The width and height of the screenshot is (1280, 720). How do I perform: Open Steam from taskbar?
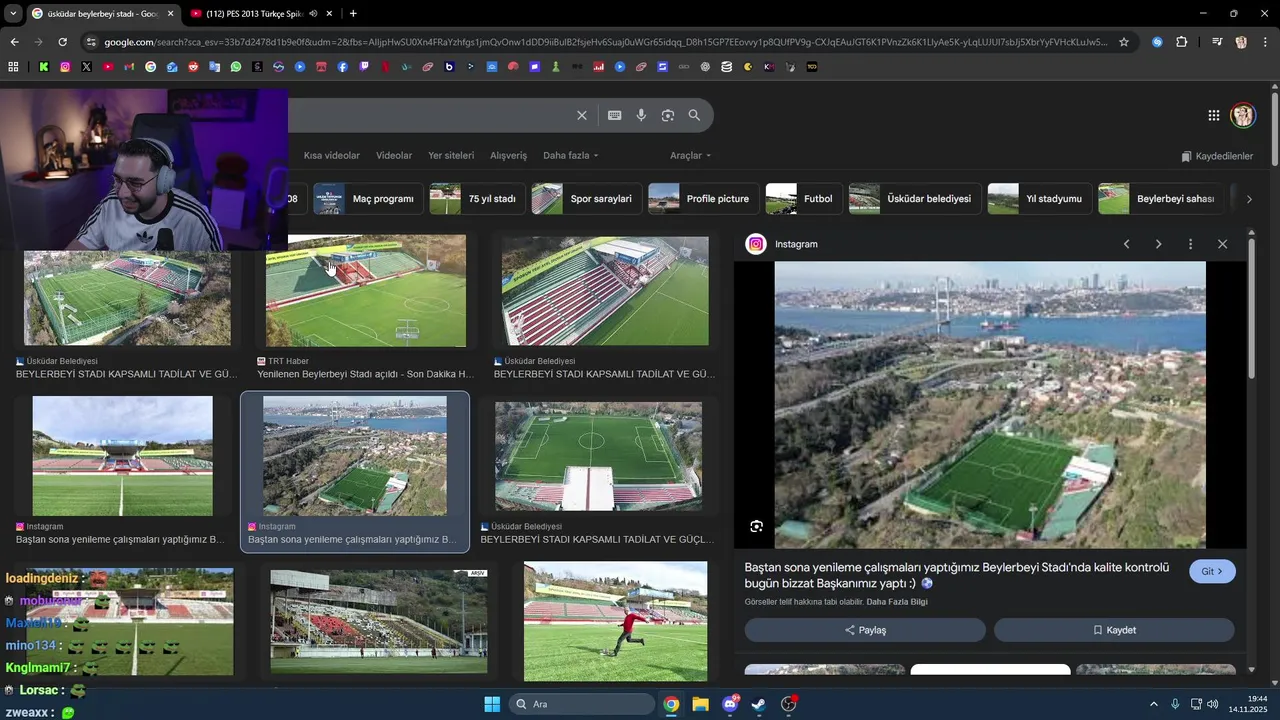click(759, 704)
